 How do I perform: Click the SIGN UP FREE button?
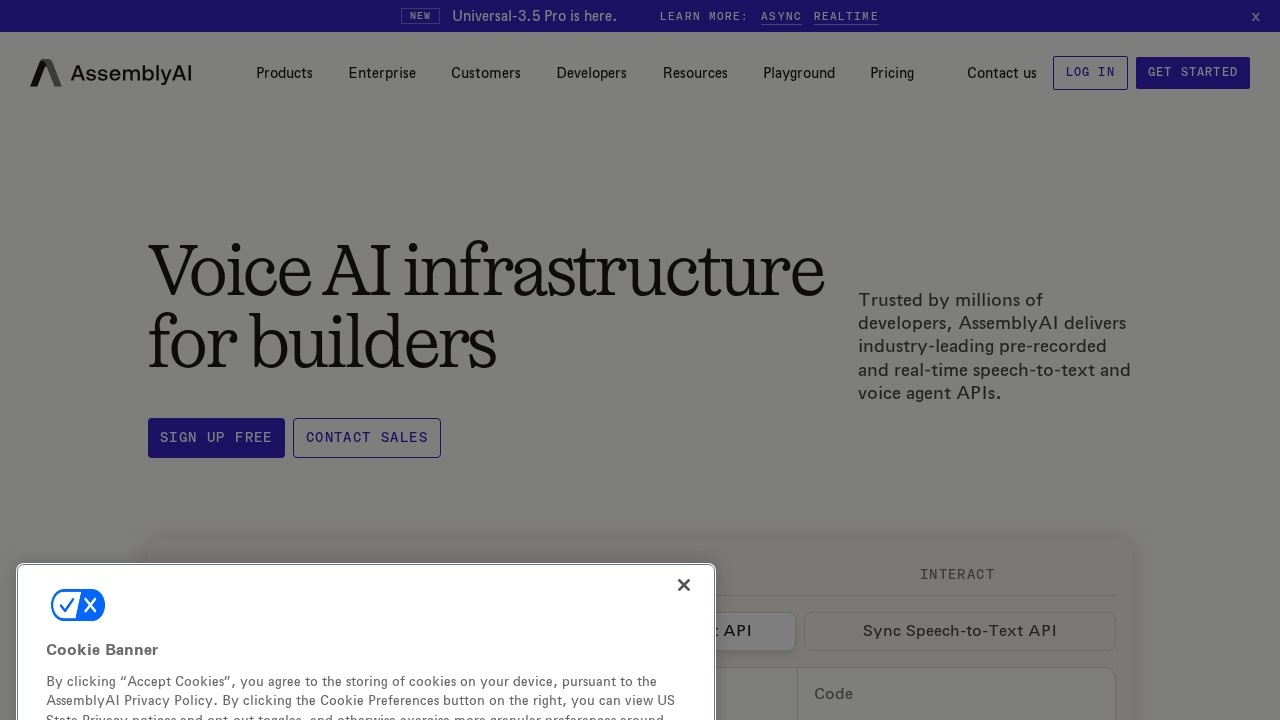pos(216,438)
